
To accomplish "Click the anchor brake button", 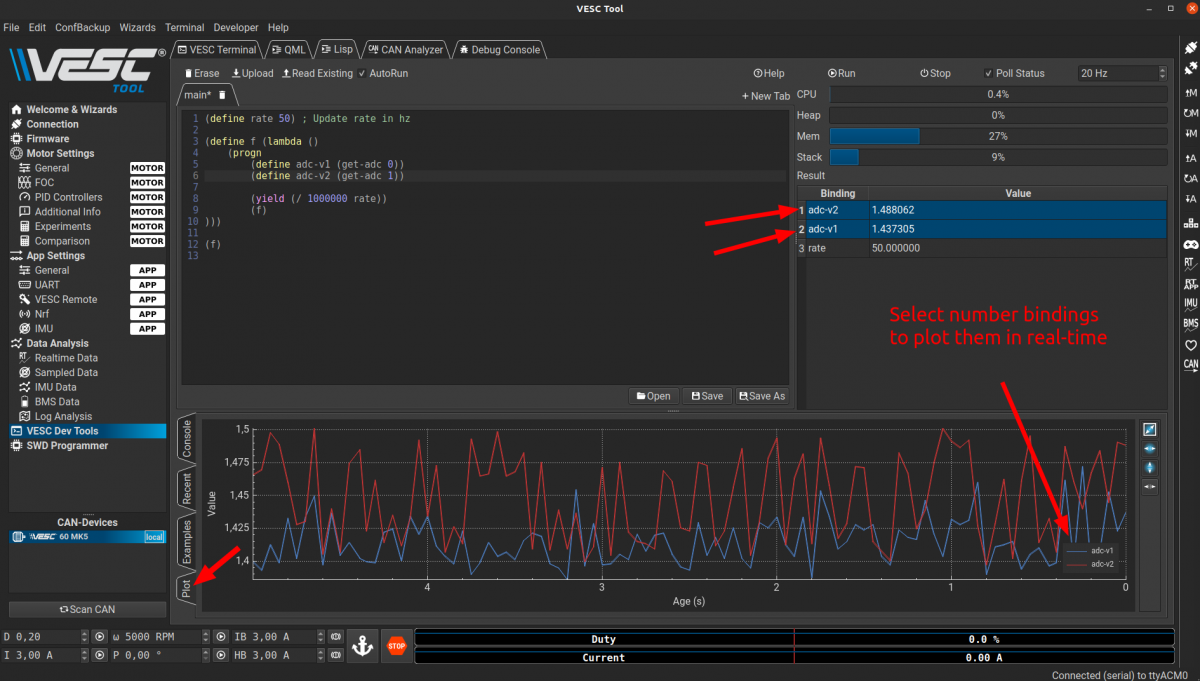I will pos(362,646).
